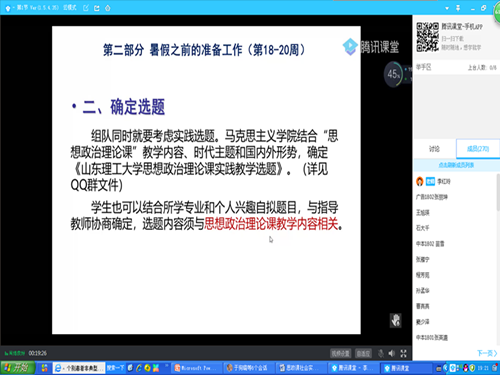
Task: Open the 自适应 adaptive quality dropdown
Action: [363, 353]
